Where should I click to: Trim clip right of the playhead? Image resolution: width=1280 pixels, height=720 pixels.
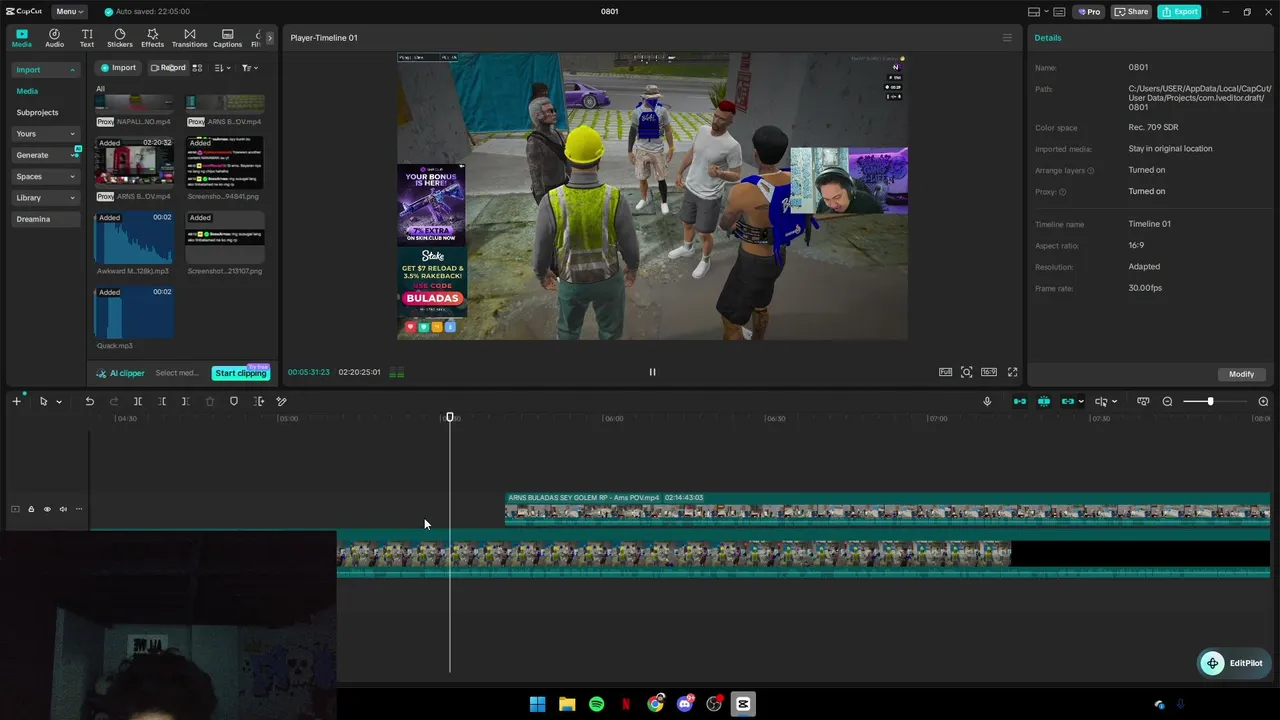pyautogui.click(x=185, y=401)
